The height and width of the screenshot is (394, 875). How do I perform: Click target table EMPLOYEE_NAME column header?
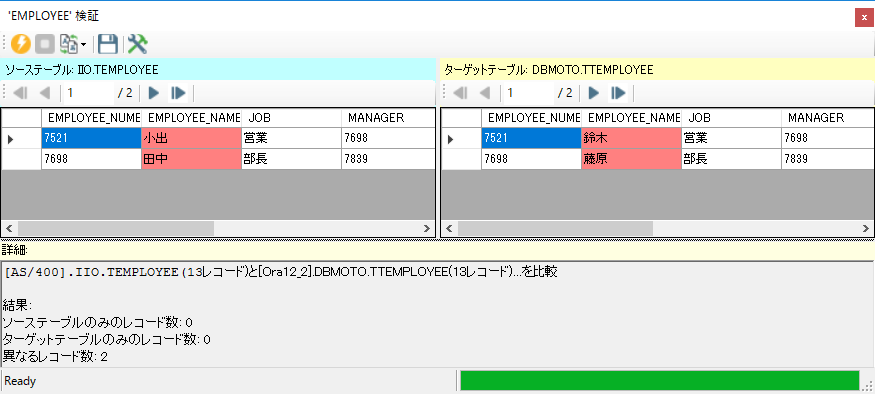632,118
